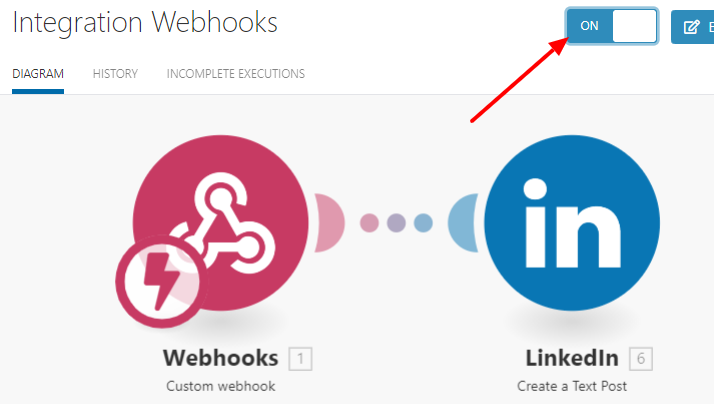Click the LinkedIn input half-circle connector

(463, 223)
